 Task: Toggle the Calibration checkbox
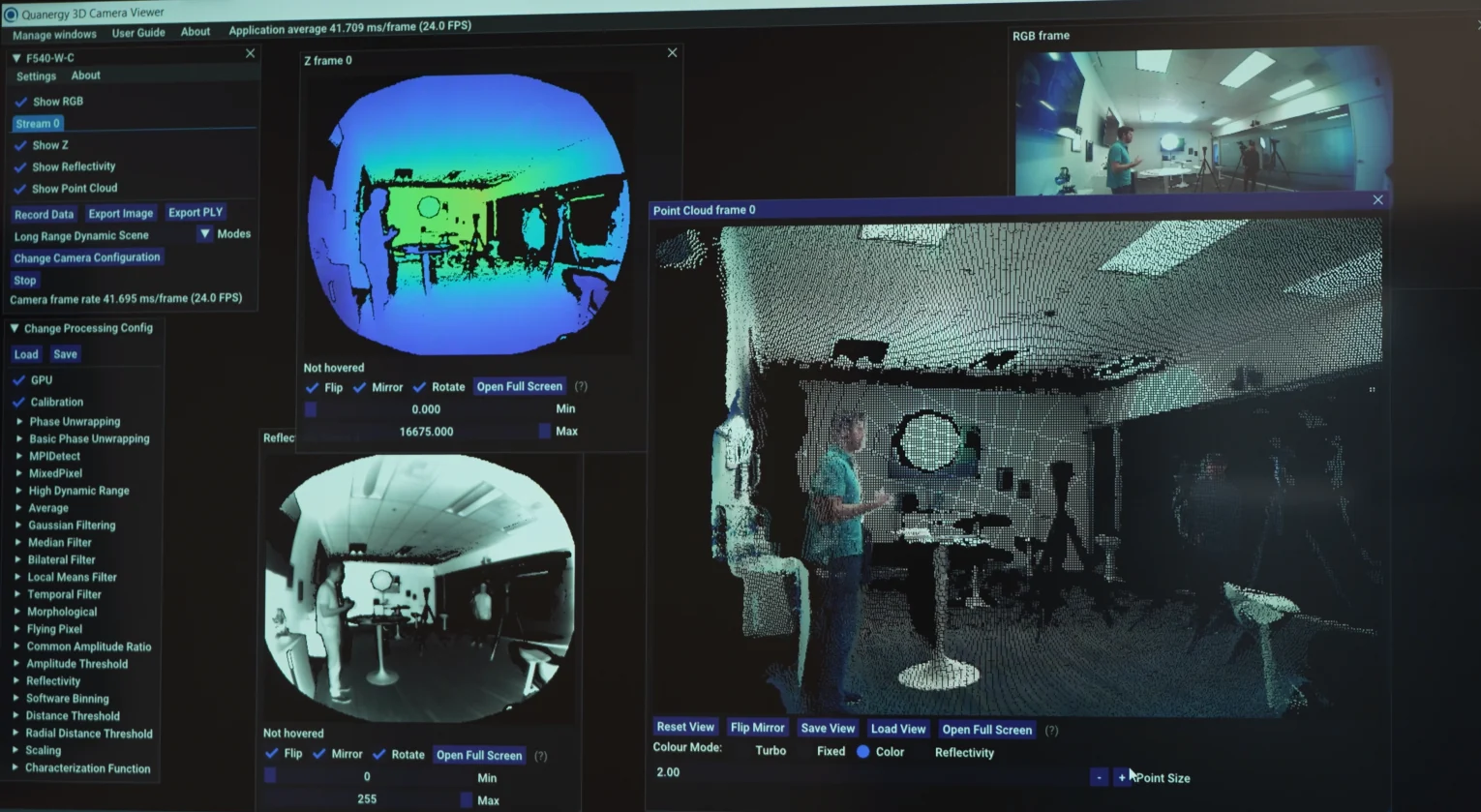pyautogui.click(x=18, y=402)
